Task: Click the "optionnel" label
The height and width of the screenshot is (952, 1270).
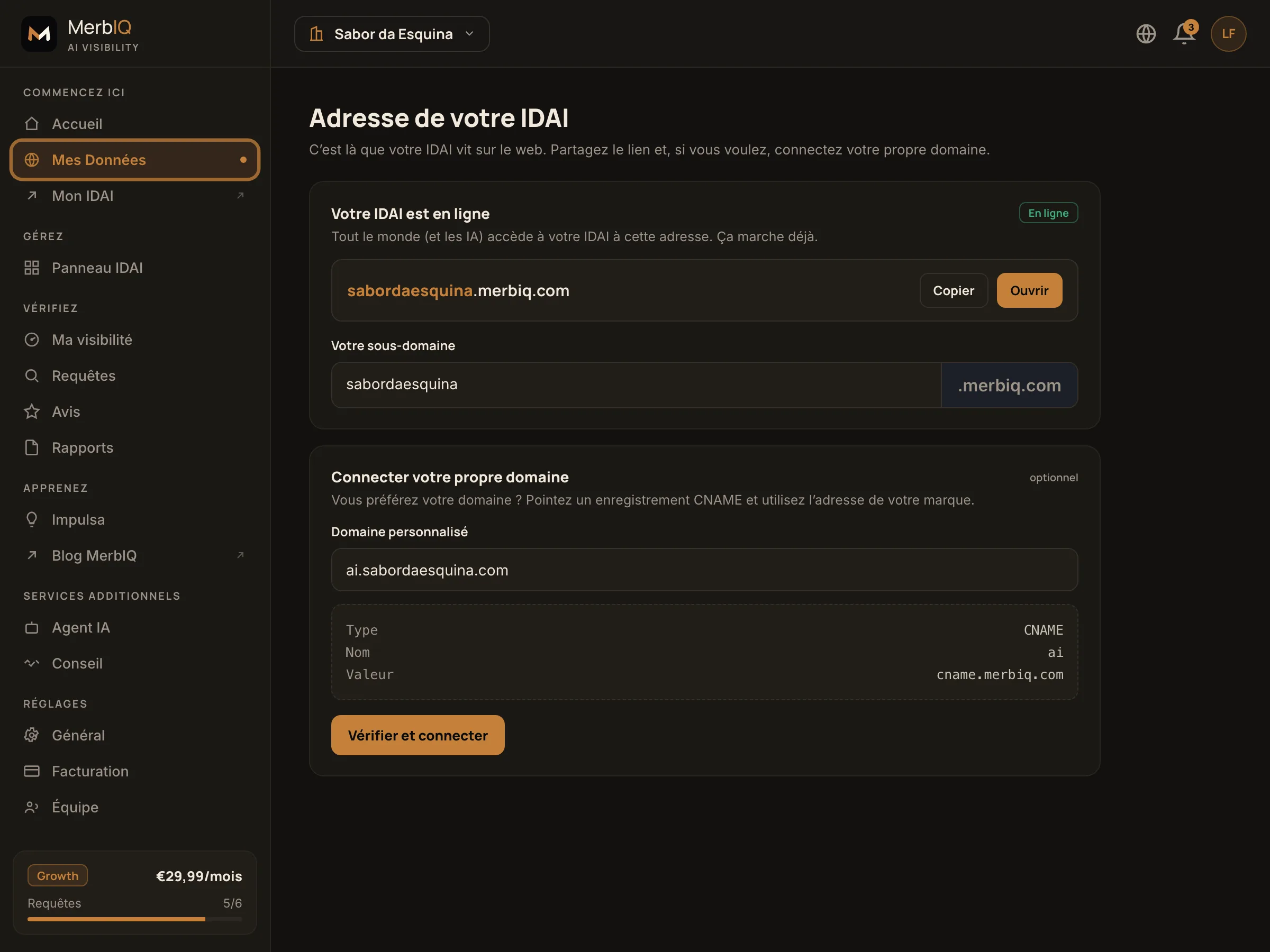Action: tap(1054, 478)
